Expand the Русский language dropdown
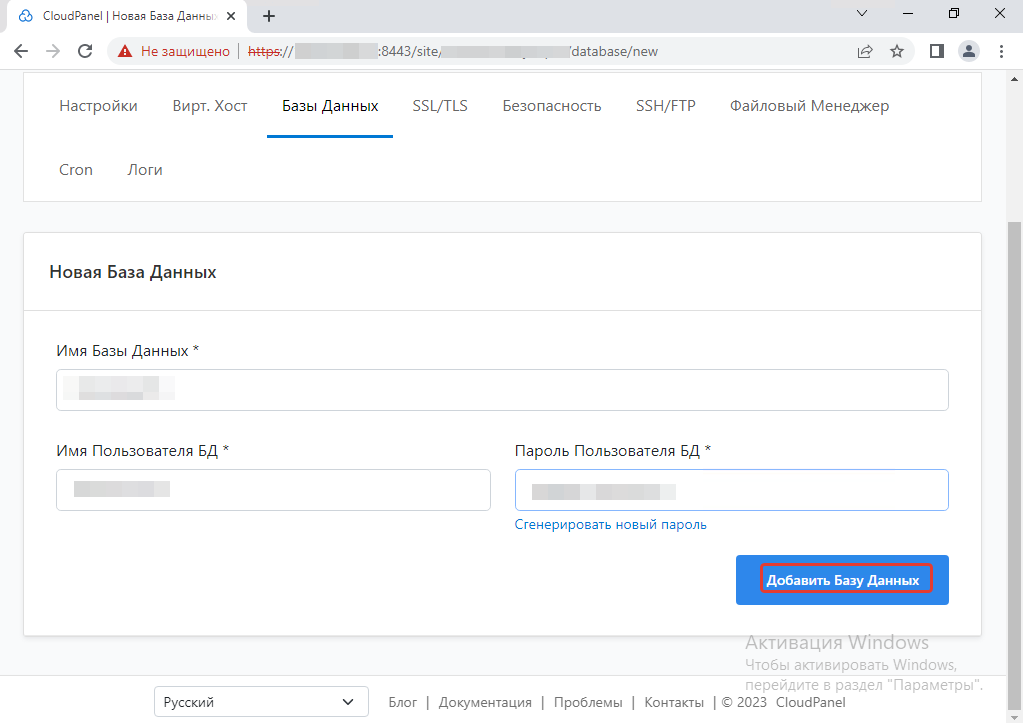Viewport: 1023px width, 723px height. pos(258,702)
